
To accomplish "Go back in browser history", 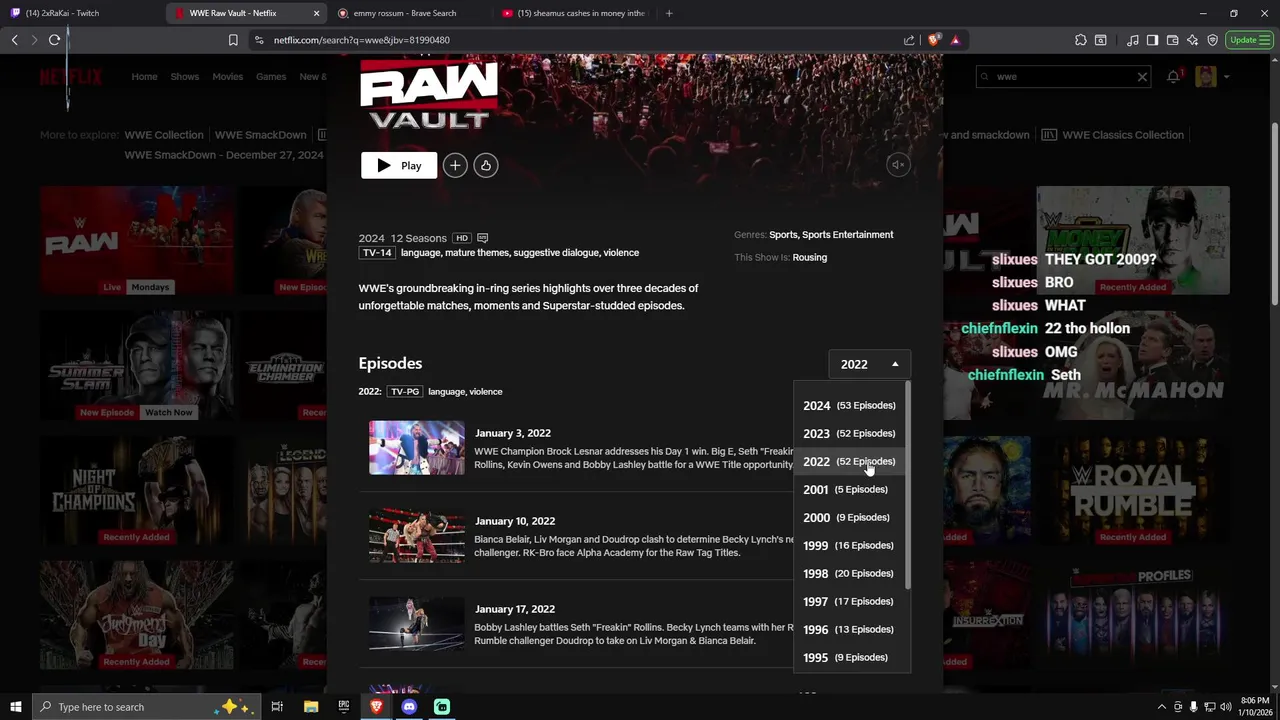I will point(14,40).
